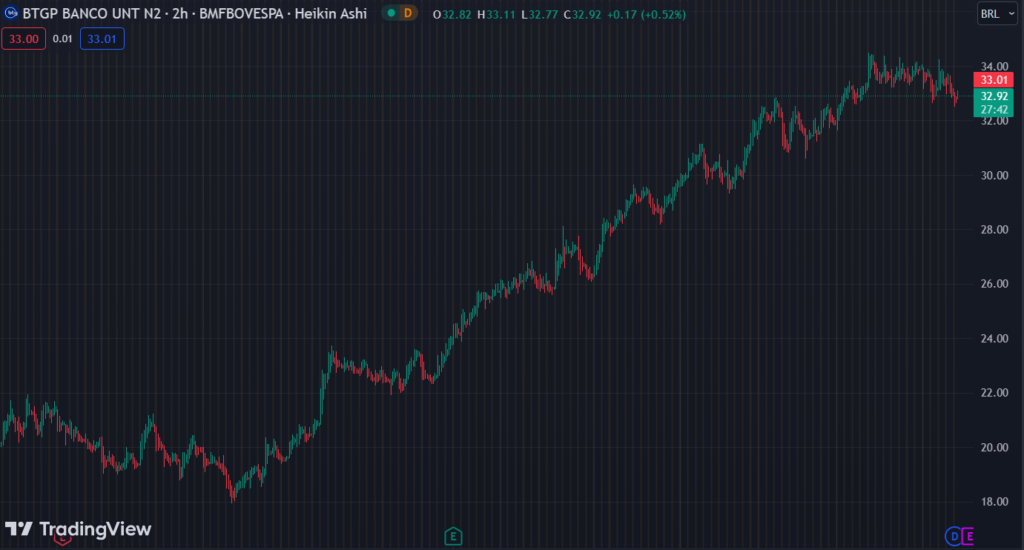Click the blue 33.01 buy price button
Viewport: 1024px width, 550px height.
coord(102,39)
